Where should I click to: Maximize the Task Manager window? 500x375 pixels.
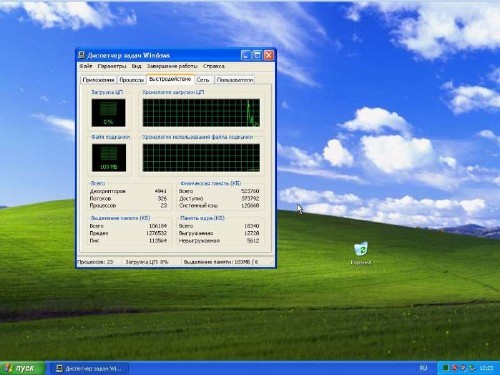[257, 55]
